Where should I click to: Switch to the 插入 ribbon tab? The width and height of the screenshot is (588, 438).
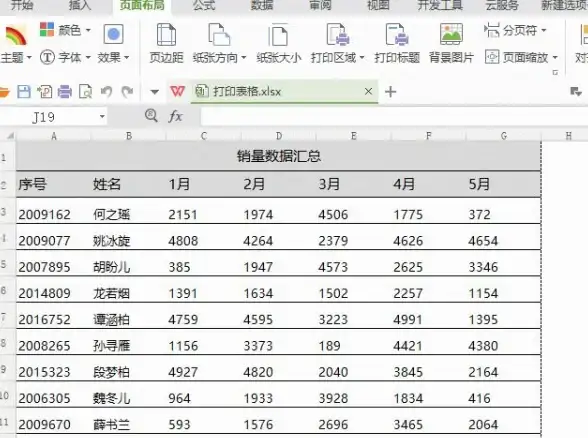coord(80,5)
